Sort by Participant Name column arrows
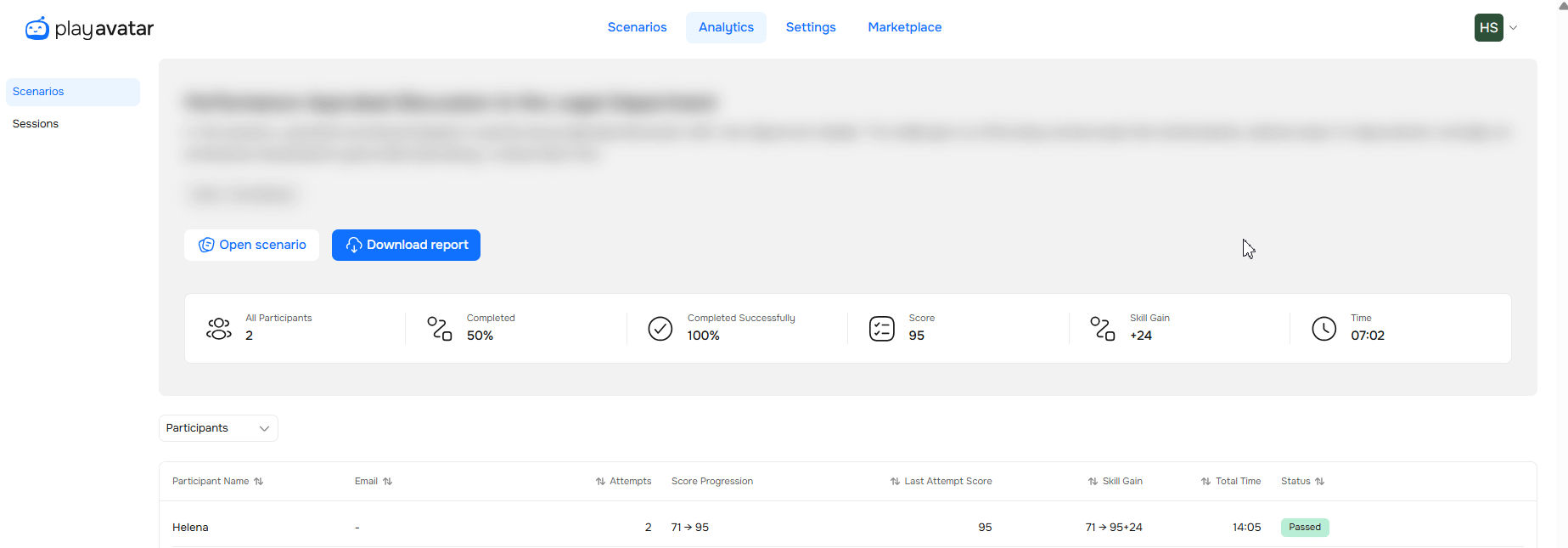 point(259,482)
